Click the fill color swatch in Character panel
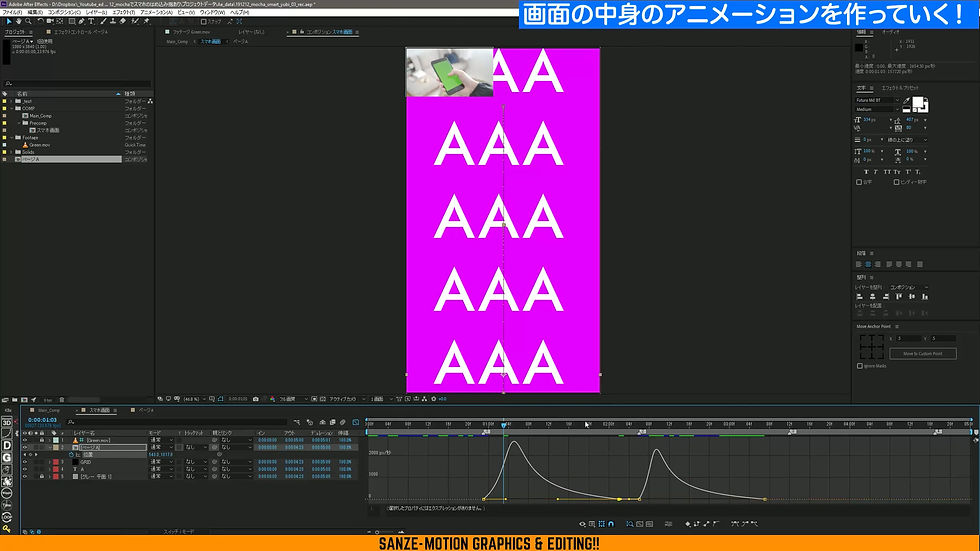 (x=918, y=102)
